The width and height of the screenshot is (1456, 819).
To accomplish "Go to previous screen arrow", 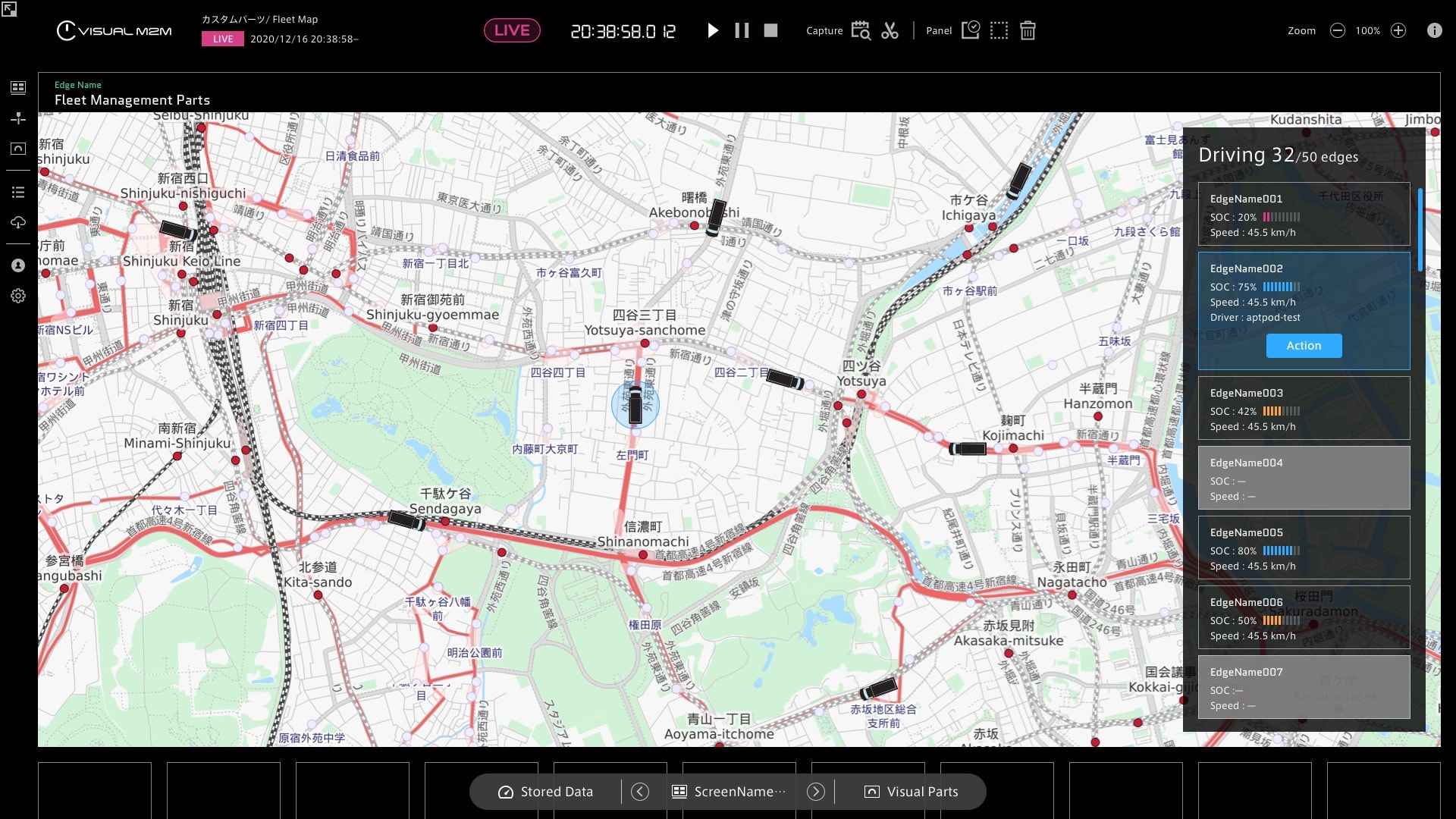I will click(x=640, y=792).
